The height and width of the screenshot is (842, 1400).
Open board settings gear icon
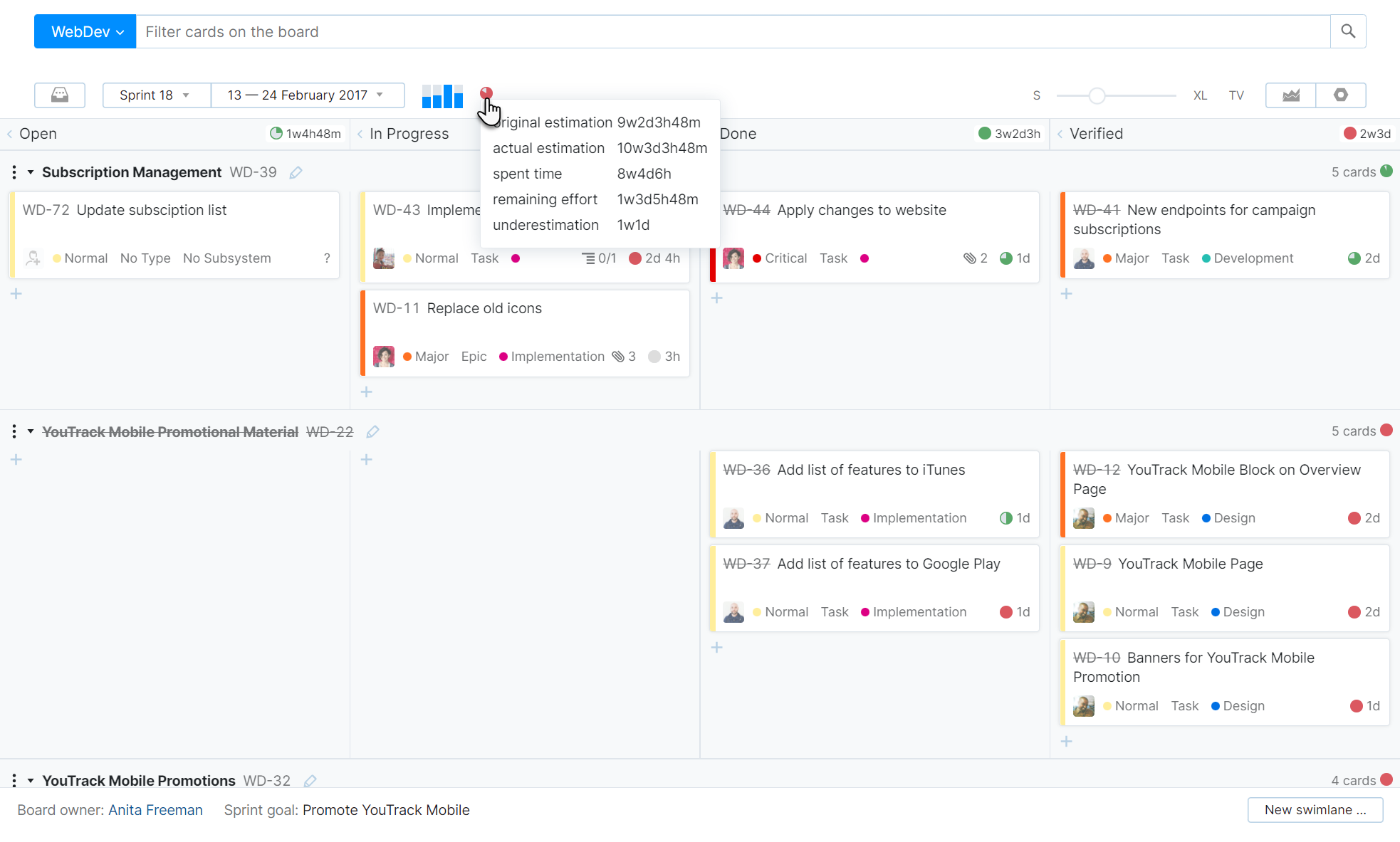pyautogui.click(x=1340, y=95)
